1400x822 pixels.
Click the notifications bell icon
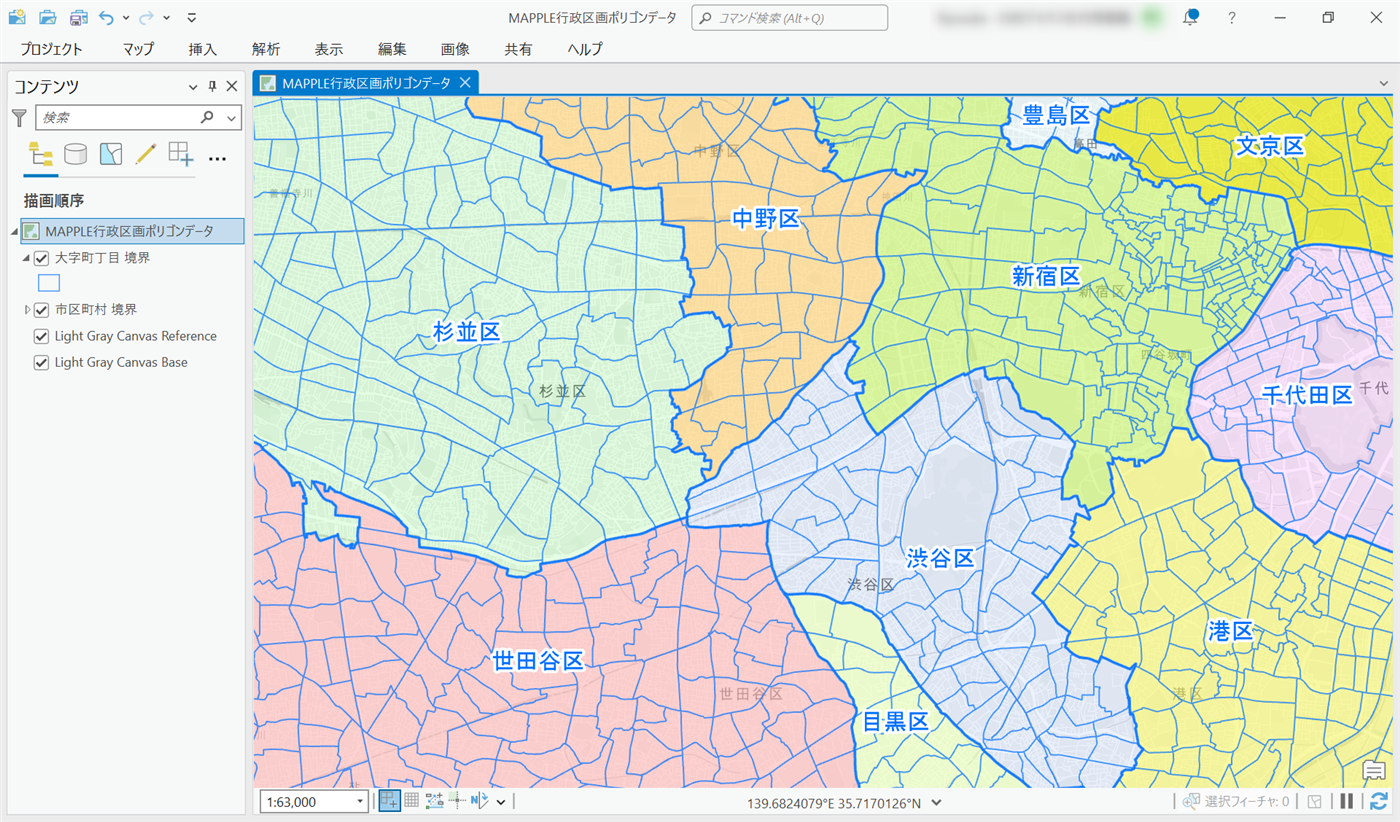point(1190,18)
